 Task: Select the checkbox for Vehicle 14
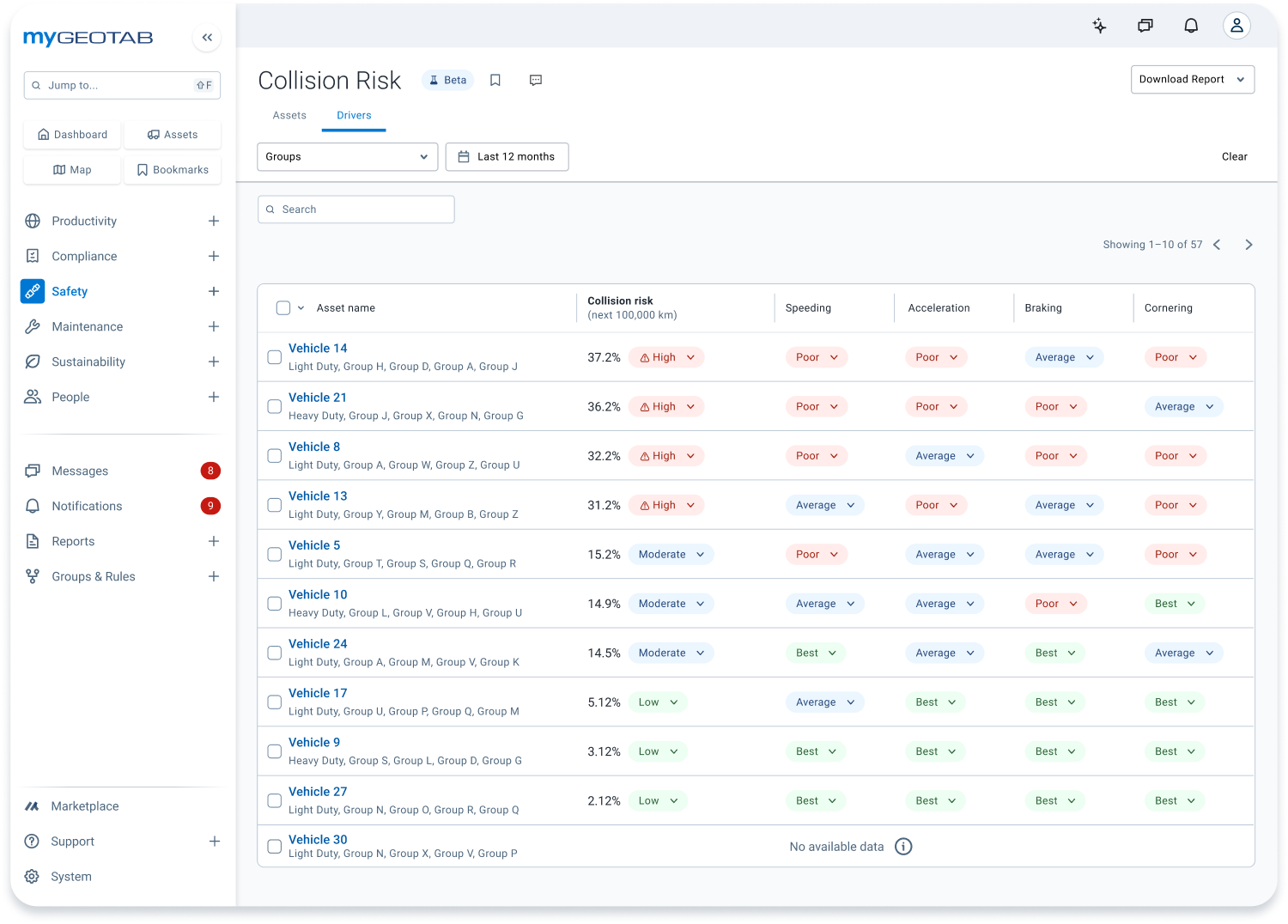[274, 357]
